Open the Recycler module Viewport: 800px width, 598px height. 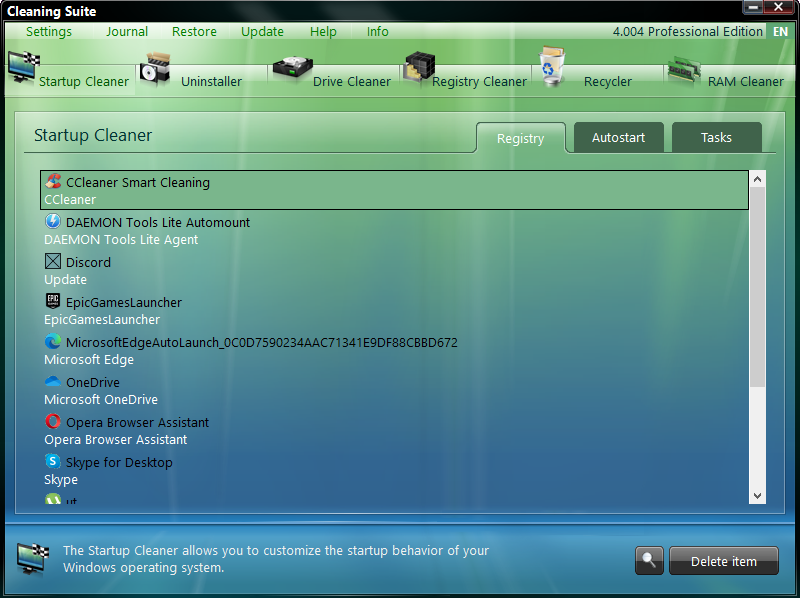pos(608,82)
